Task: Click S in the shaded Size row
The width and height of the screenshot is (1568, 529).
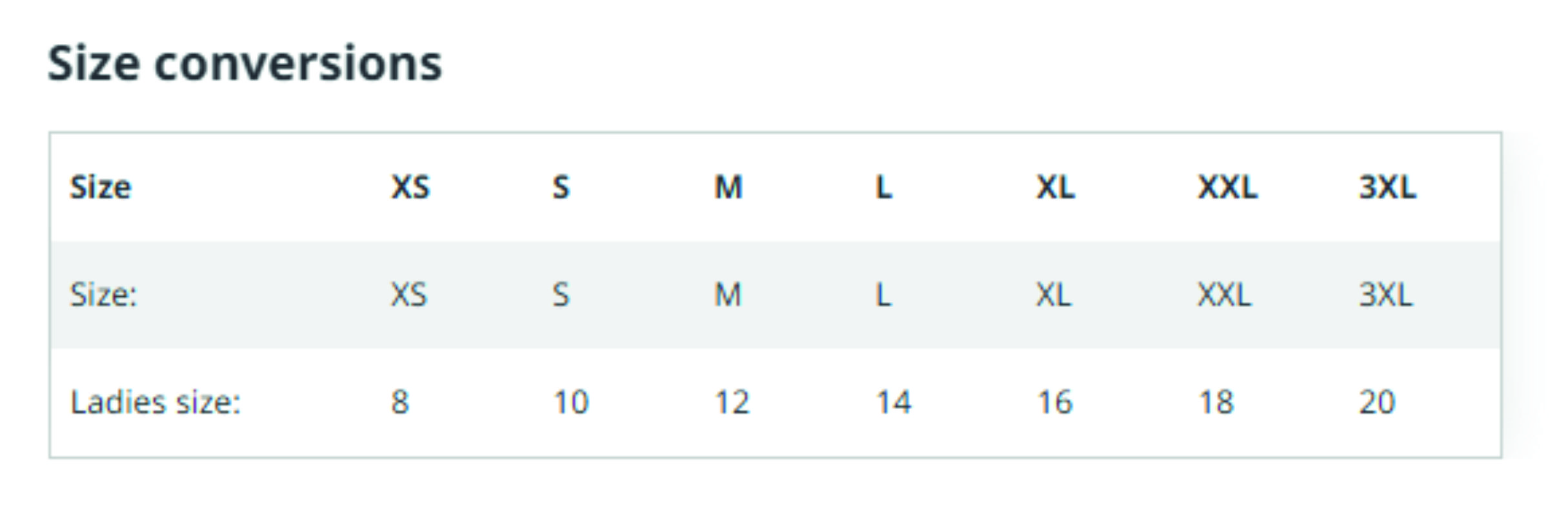Action: tap(561, 295)
